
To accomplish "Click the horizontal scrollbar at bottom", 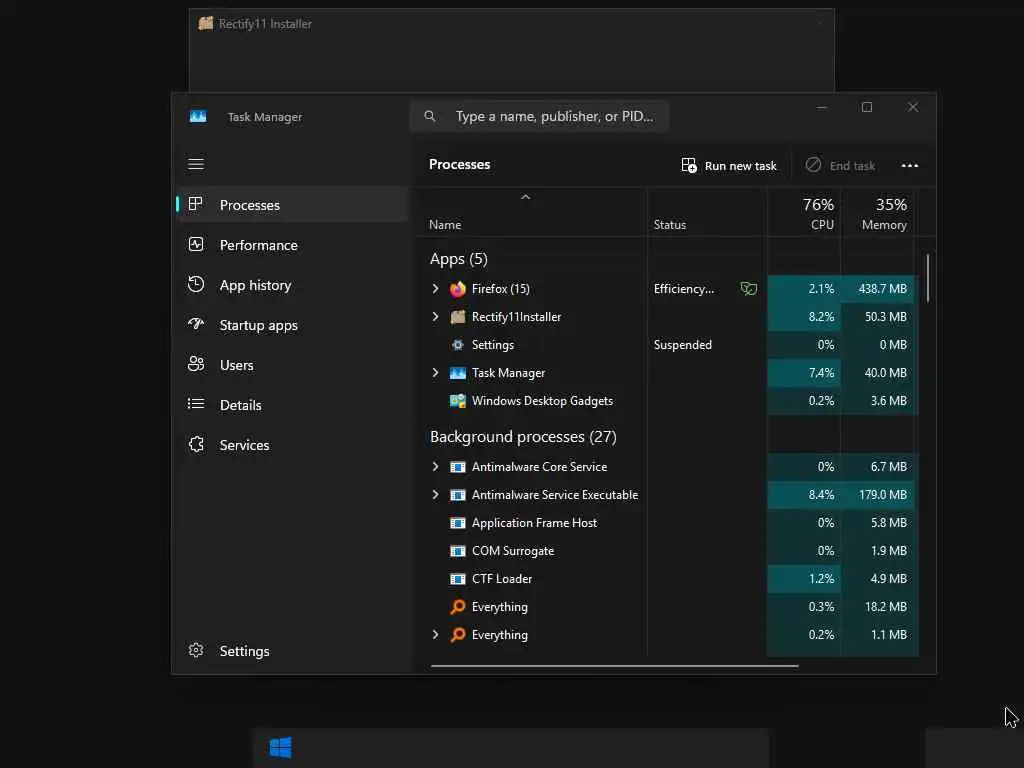I will click(615, 666).
